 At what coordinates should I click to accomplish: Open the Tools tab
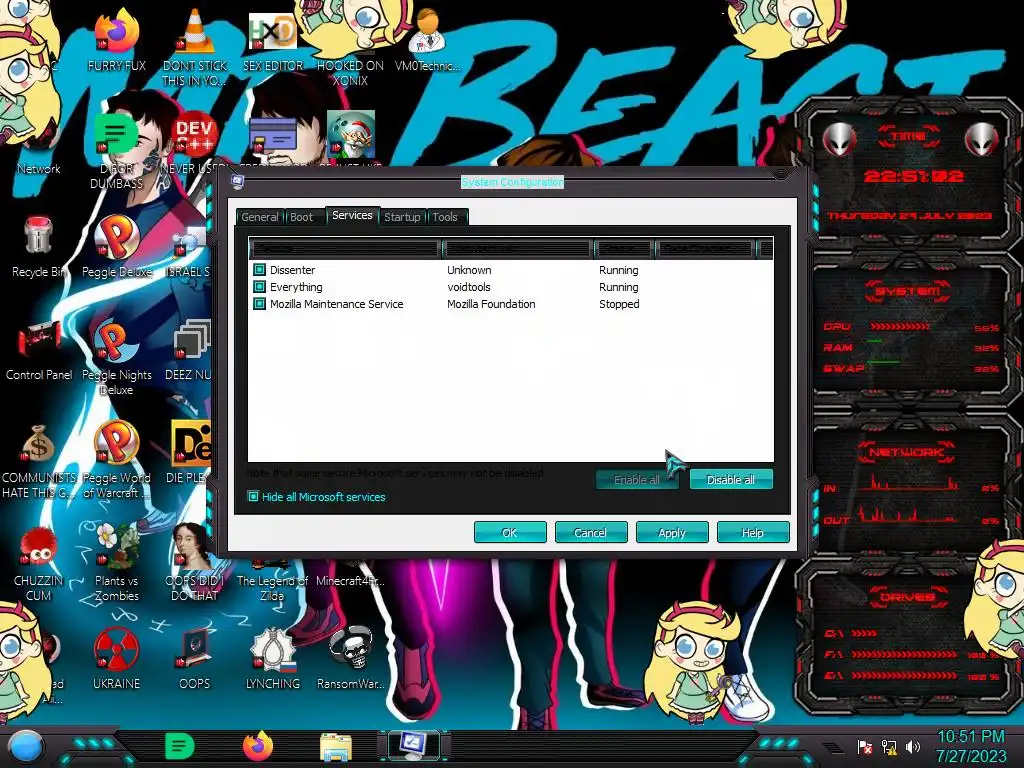(x=445, y=217)
